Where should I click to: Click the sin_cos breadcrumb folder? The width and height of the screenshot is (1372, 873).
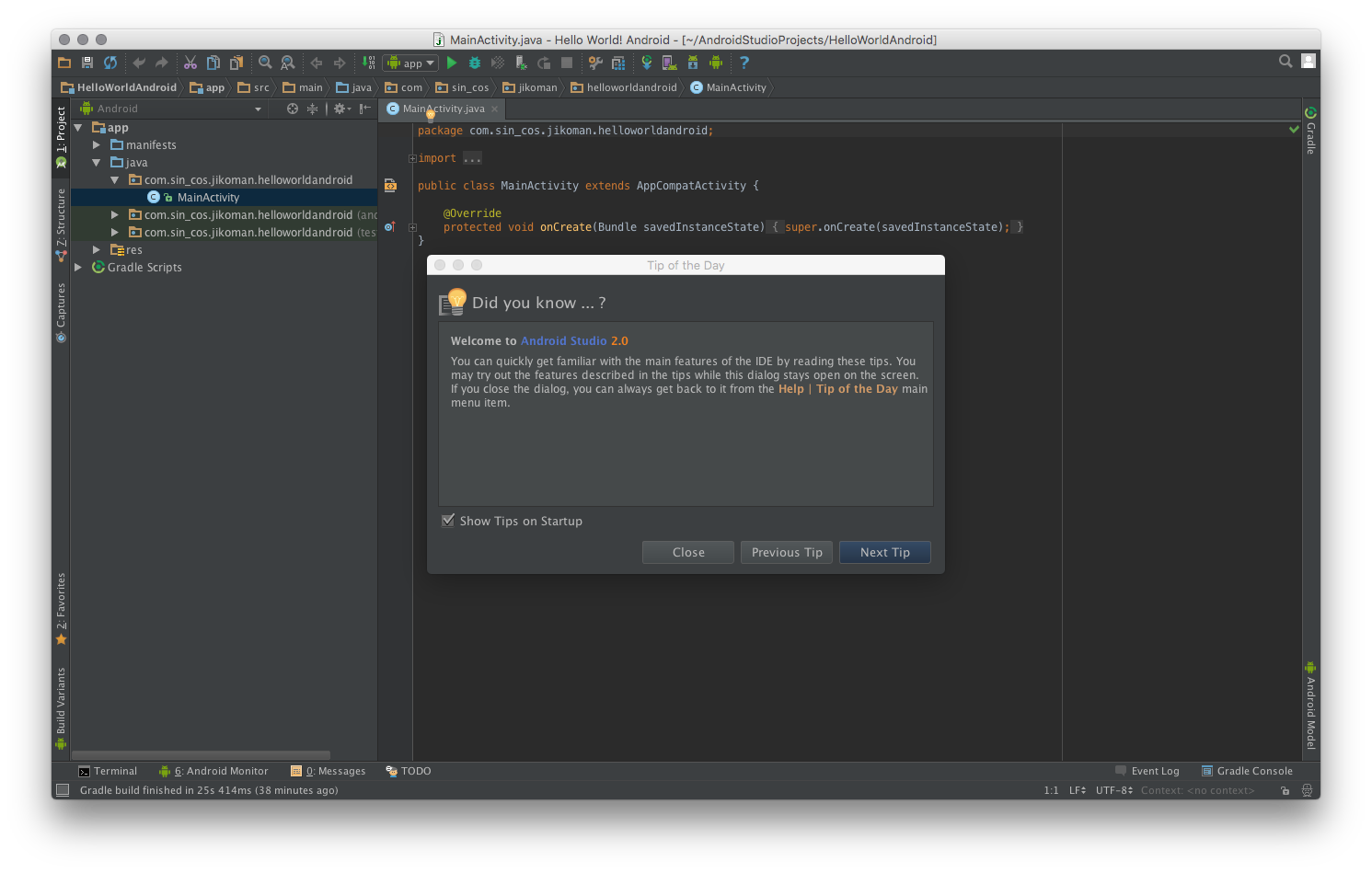[x=463, y=87]
